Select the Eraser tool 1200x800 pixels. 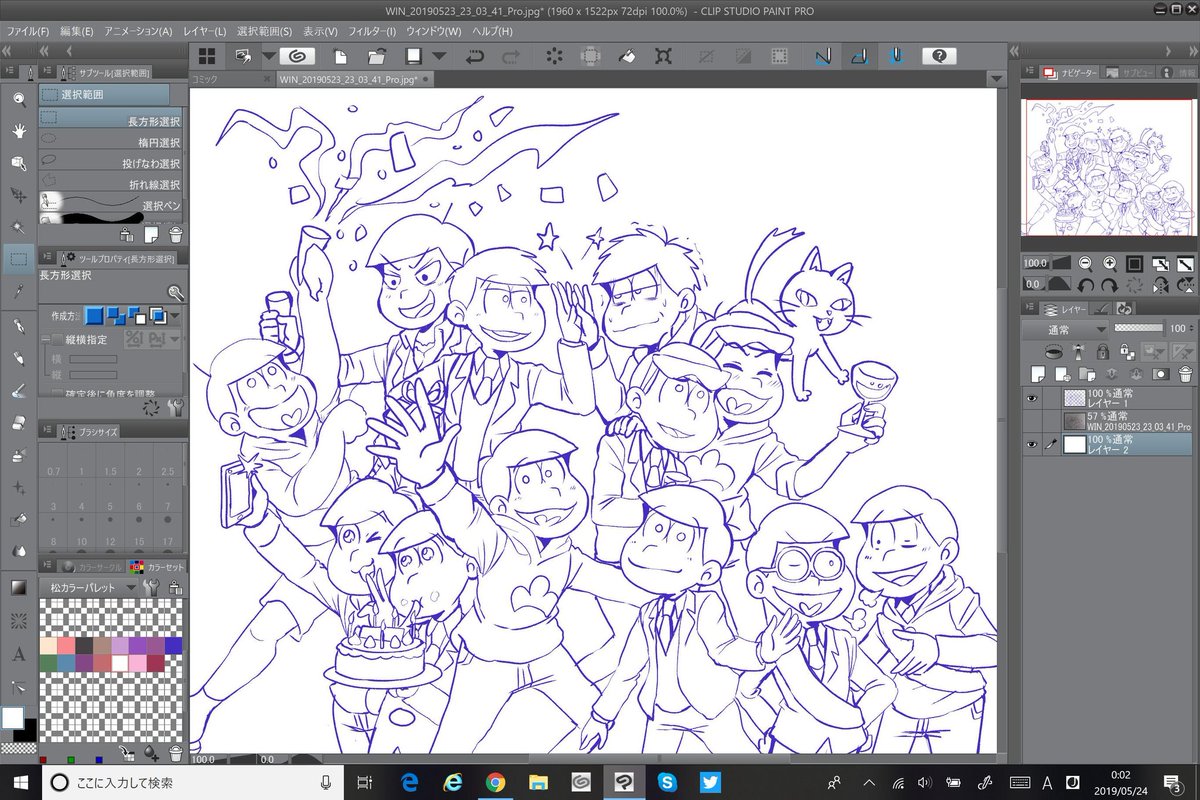18,422
